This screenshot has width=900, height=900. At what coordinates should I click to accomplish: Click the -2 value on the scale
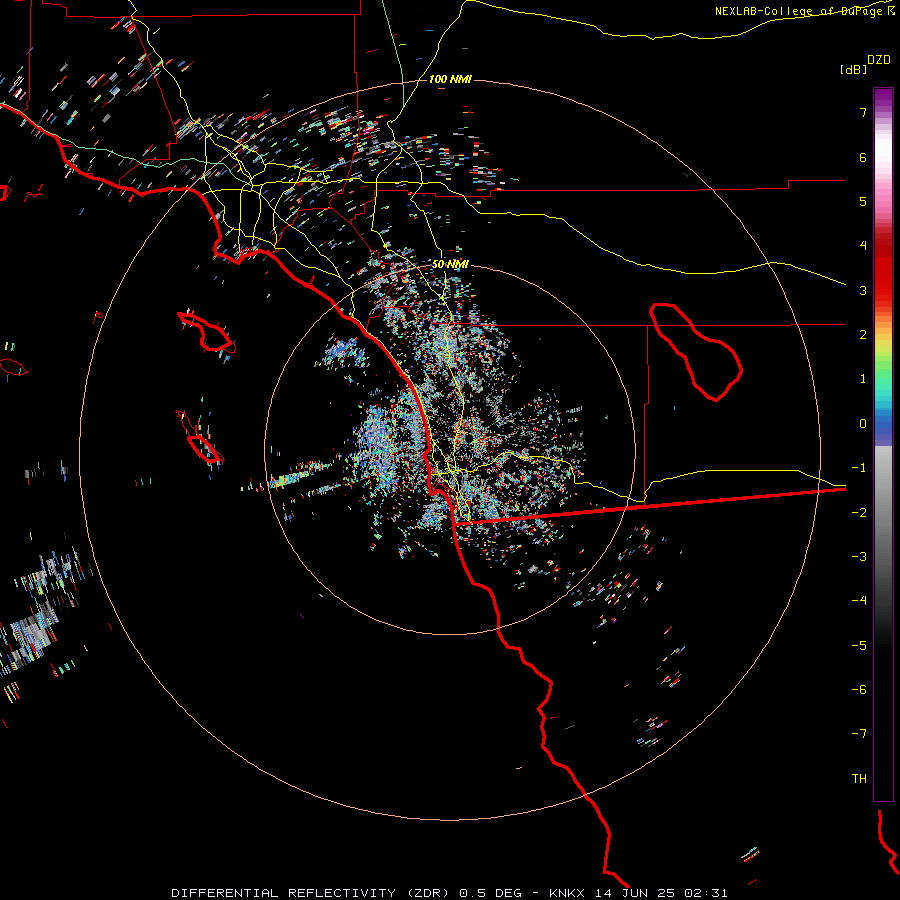point(859,512)
